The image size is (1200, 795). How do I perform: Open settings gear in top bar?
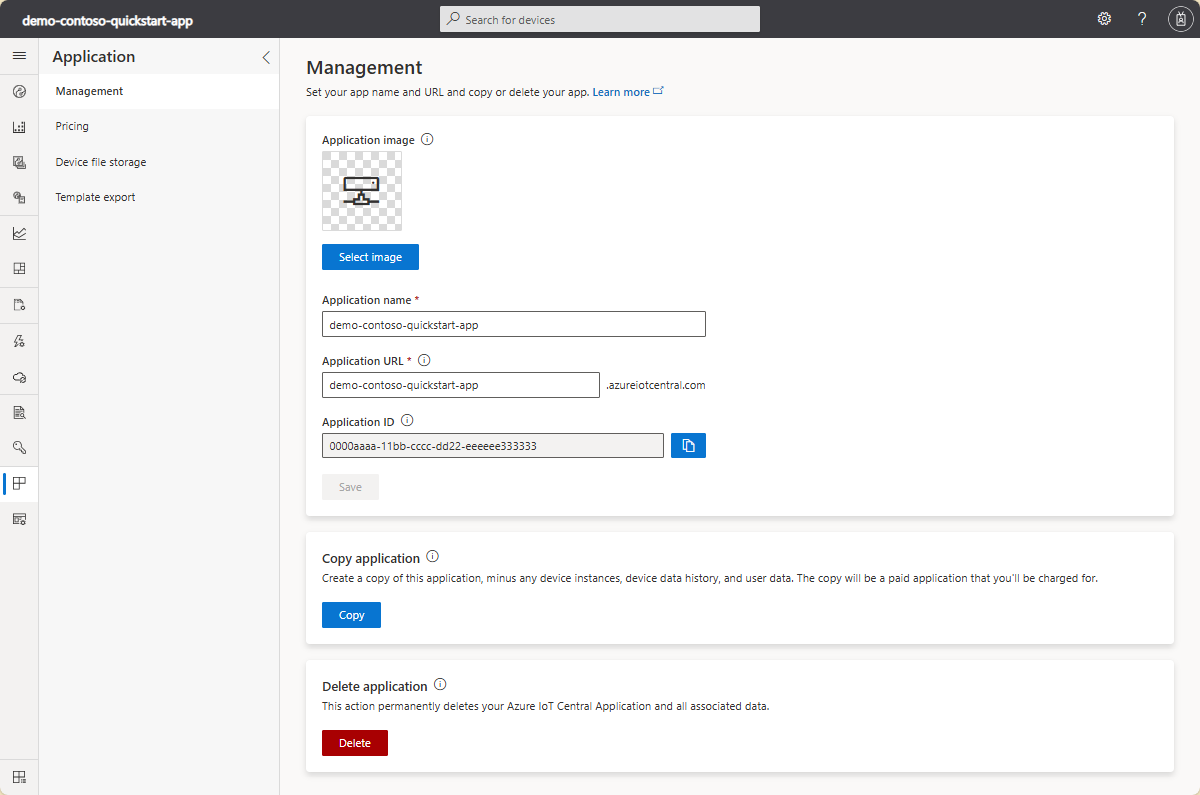pyautogui.click(x=1104, y=19)
